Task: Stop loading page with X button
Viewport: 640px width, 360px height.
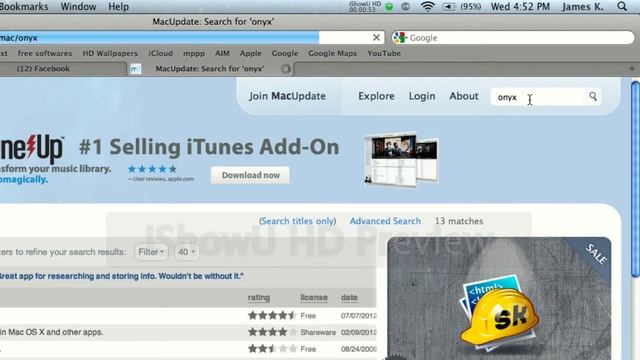Action: coord(376,38)
